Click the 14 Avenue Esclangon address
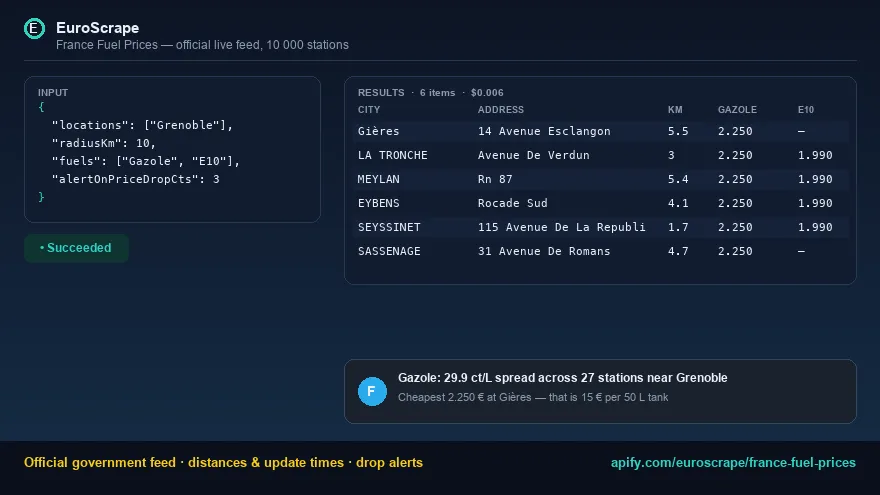This screenshot has height=495, width=880. [x=544, y=131]
